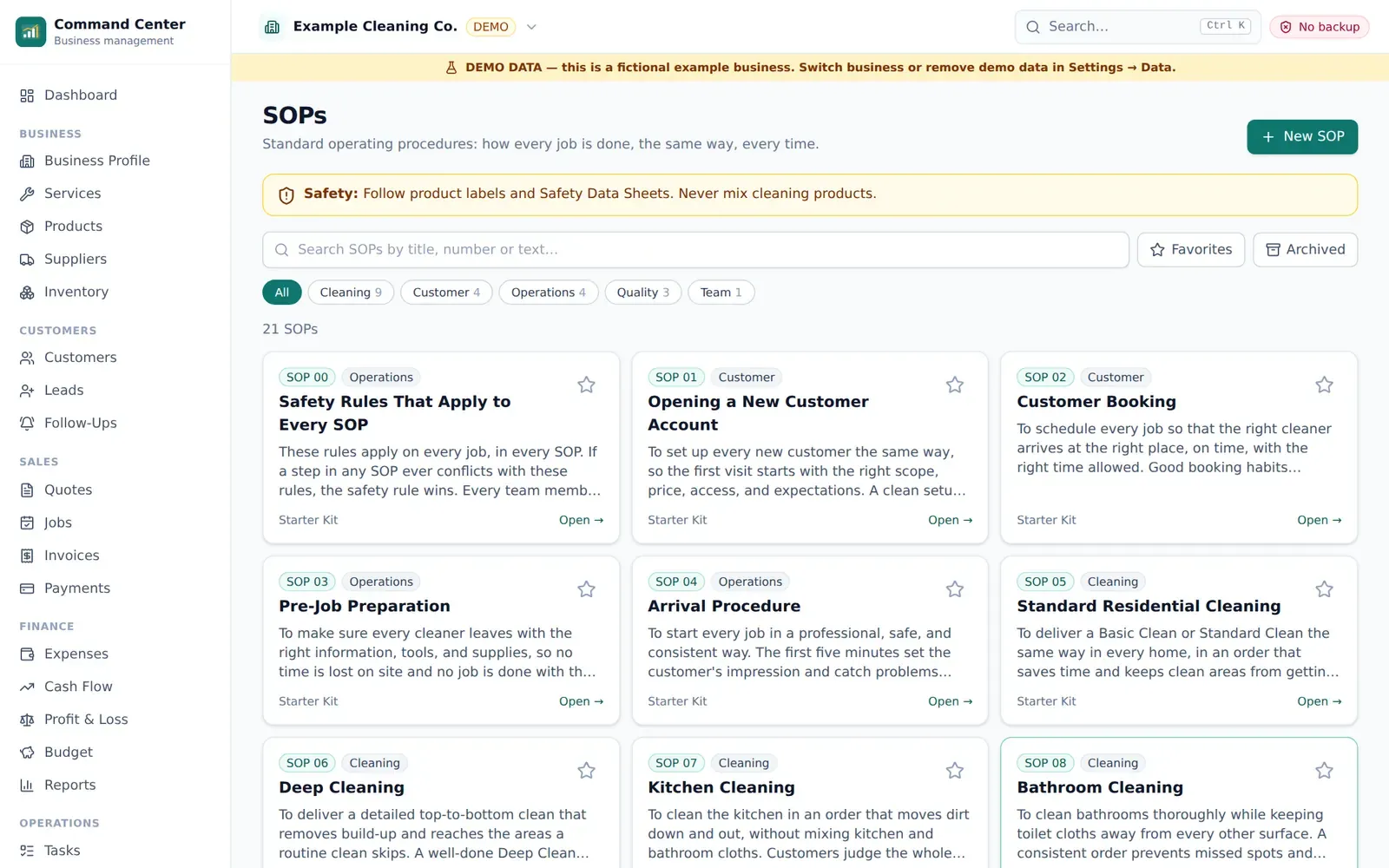Open the Safety Rules SOP 00 link

coord(581,520)
